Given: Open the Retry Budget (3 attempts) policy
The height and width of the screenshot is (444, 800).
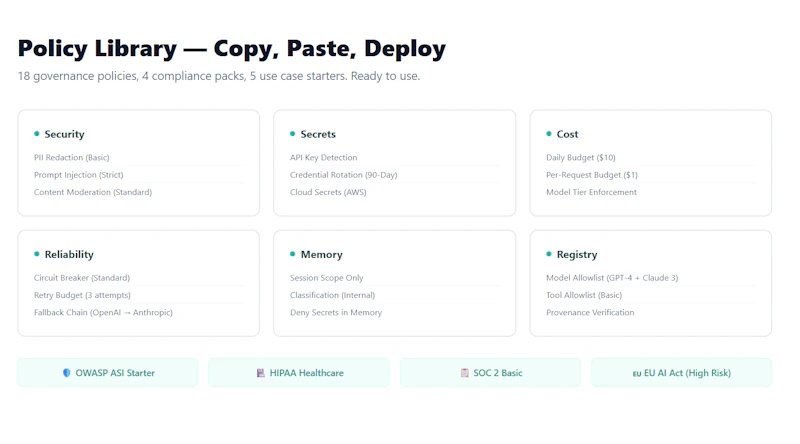Looking at the screenshot, I should click(x=82, y=295).
